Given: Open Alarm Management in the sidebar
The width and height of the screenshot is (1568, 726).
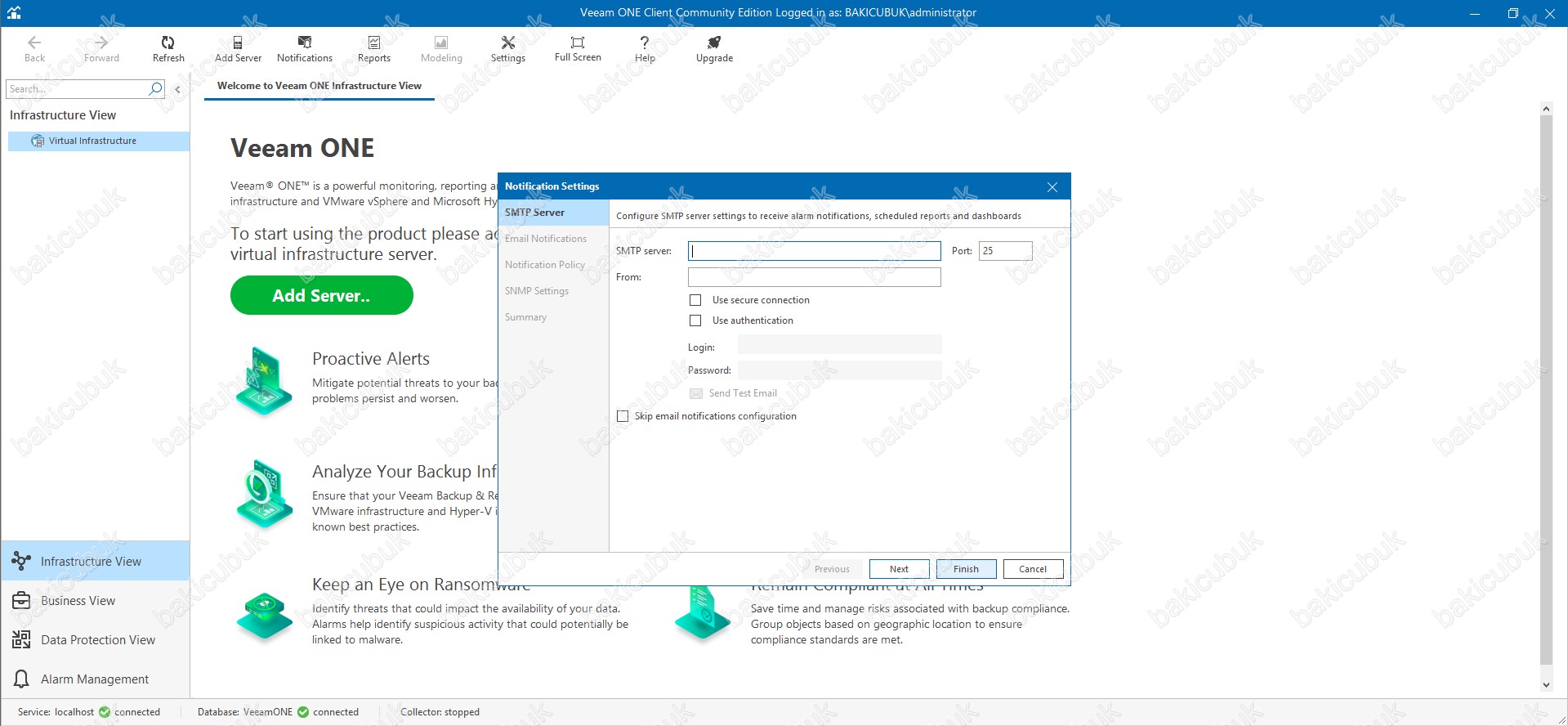Looking at the screenshot, I should tap(96, 679).
